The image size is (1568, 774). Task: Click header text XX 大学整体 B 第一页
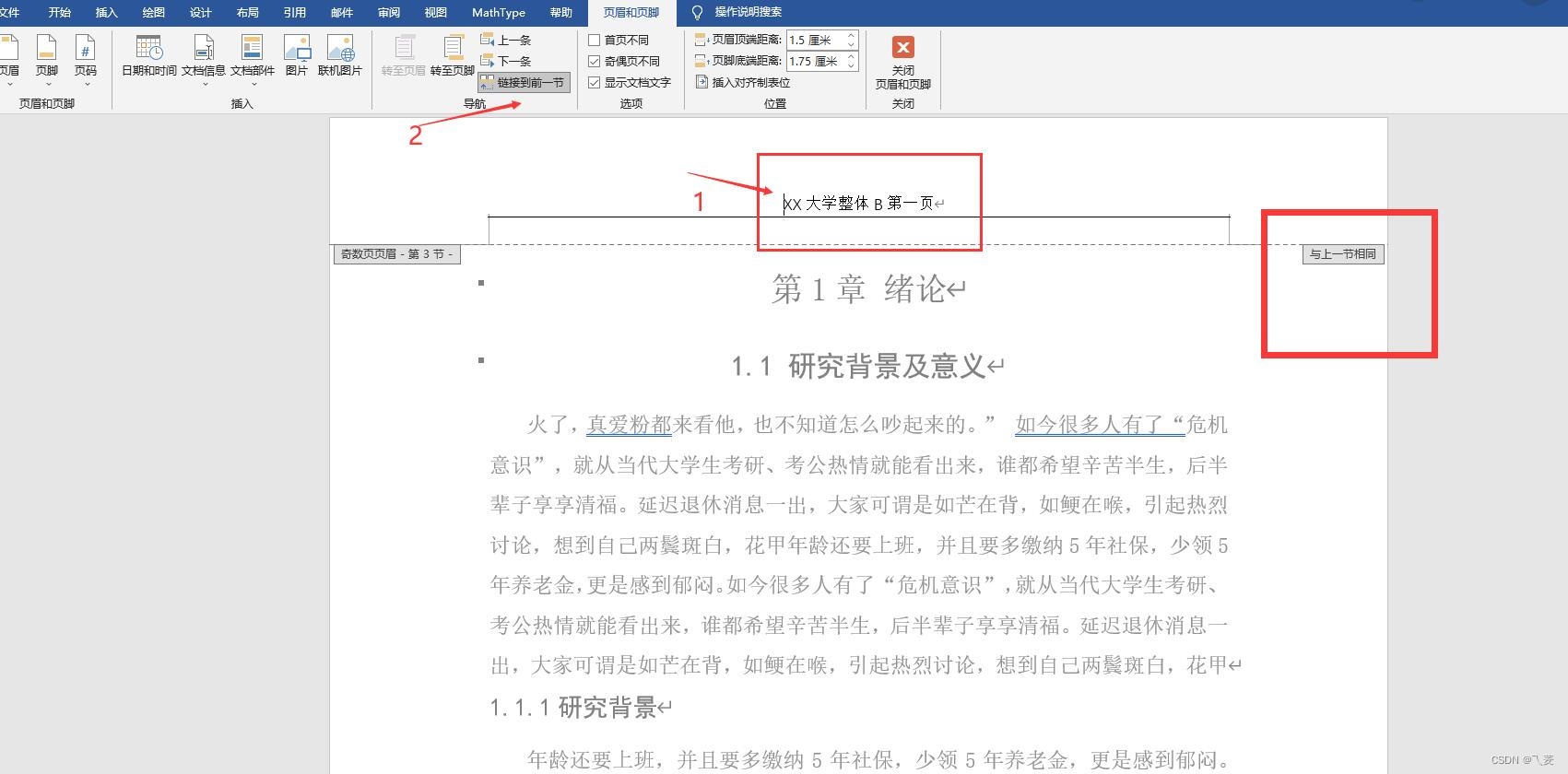(x=859, y=204)
